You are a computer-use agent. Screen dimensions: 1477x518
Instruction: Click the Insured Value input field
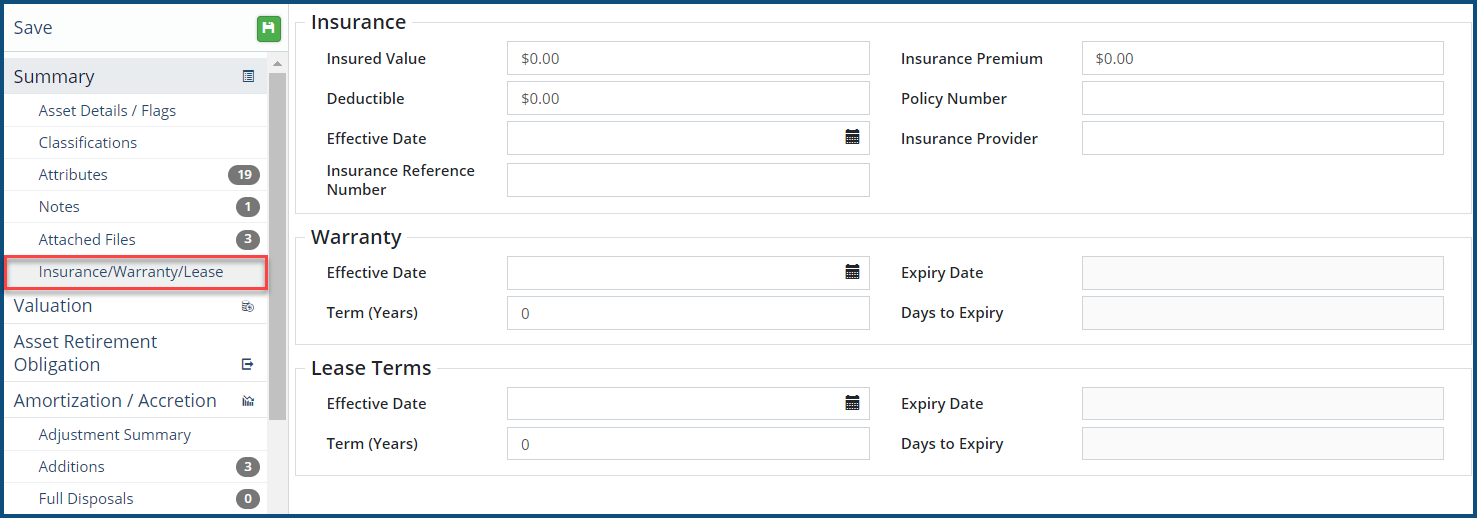point(687,58)
